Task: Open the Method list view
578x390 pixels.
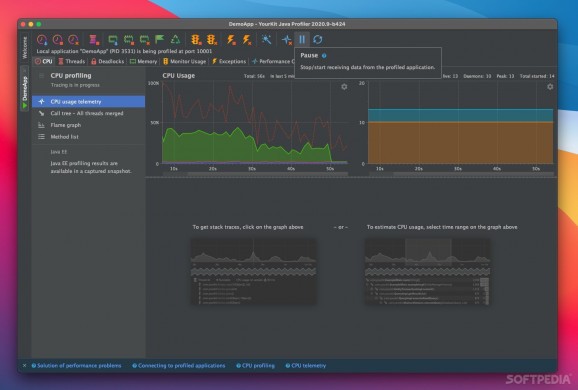Action: [x=88, y=137]
